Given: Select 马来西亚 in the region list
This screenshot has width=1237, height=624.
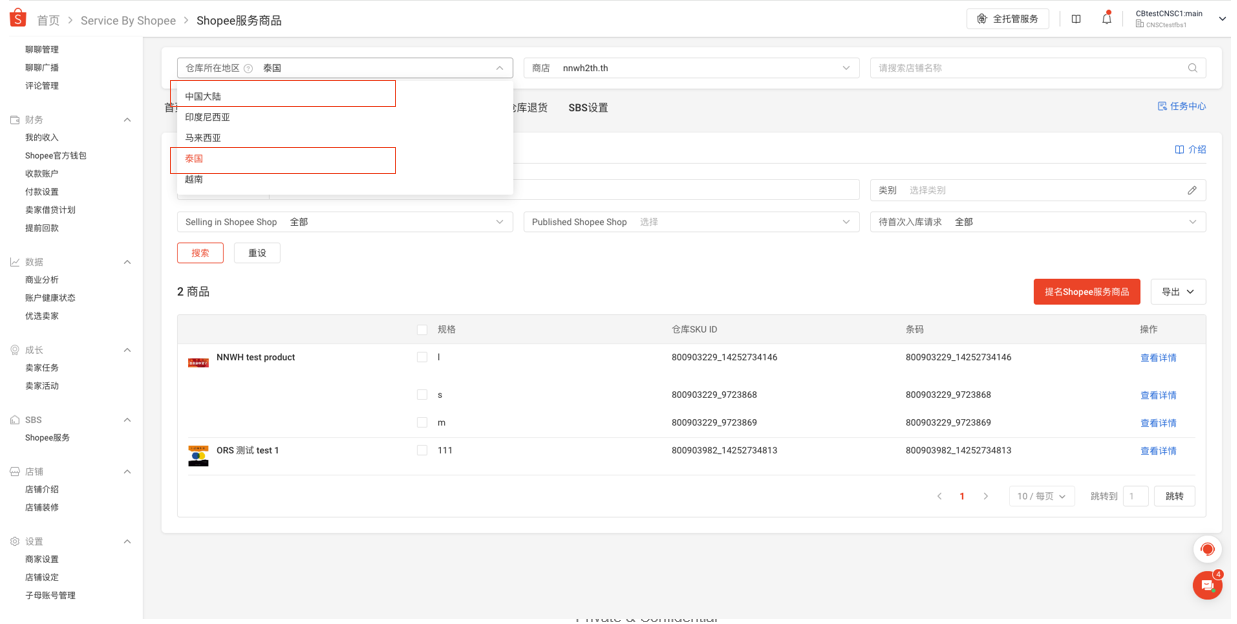Looking at the screenshot, I should [345, 138].
